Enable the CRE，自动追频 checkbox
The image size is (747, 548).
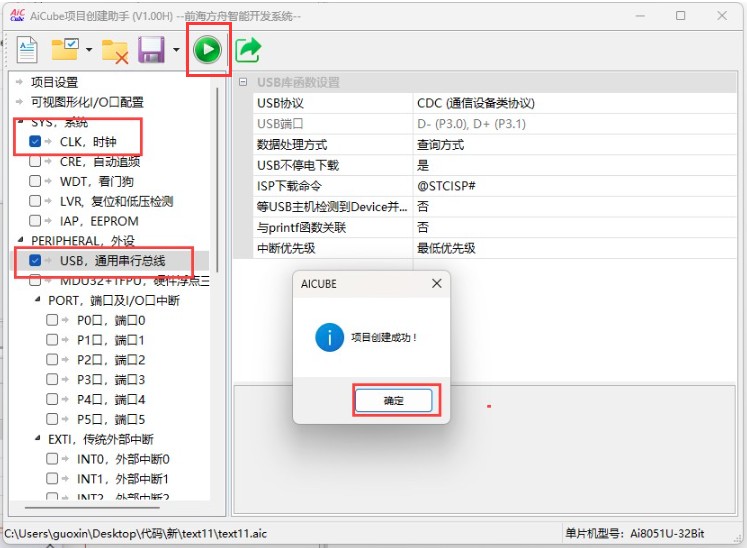click(x=35, y=162)
